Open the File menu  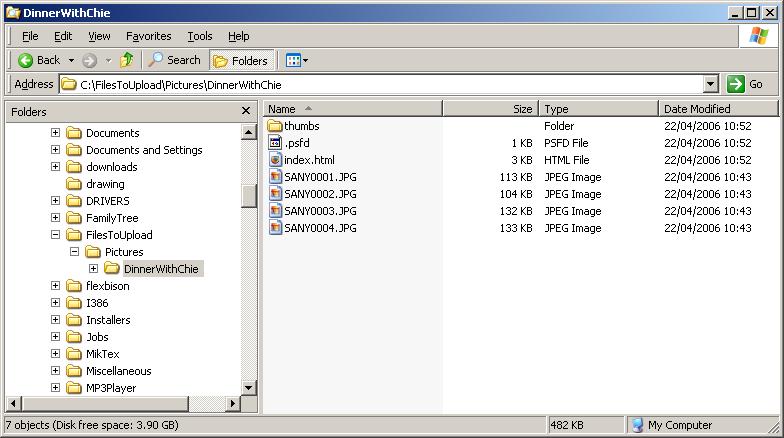point(30,36)
